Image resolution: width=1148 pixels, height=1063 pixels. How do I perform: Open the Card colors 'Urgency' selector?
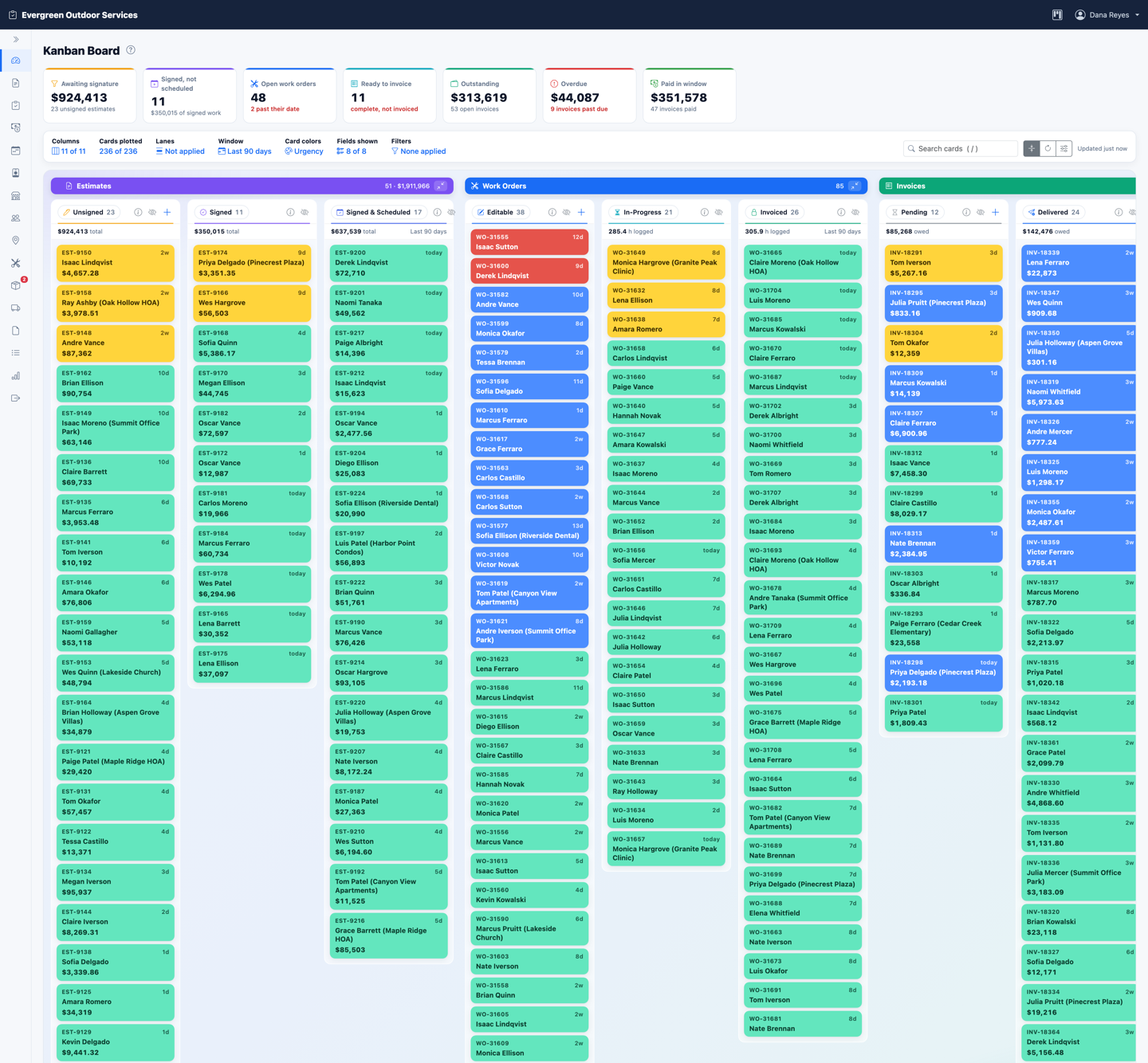304,151
